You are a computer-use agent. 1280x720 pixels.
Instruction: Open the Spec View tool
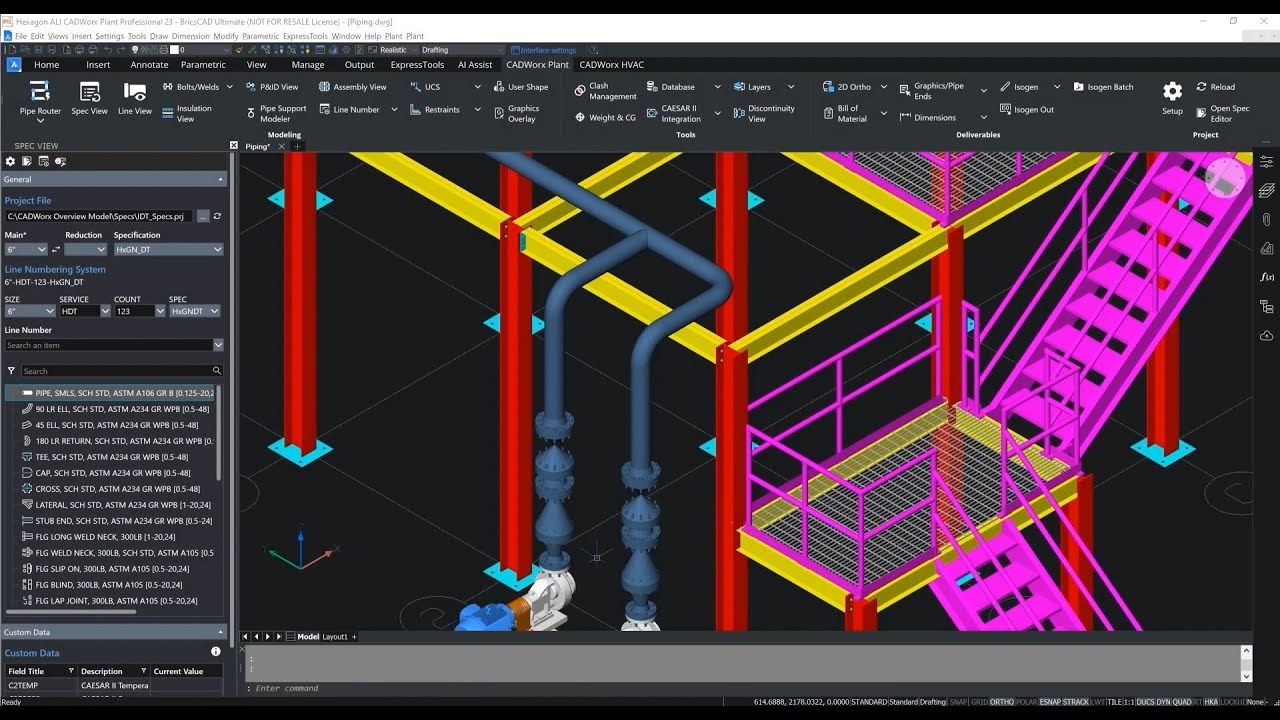[89, 99]
